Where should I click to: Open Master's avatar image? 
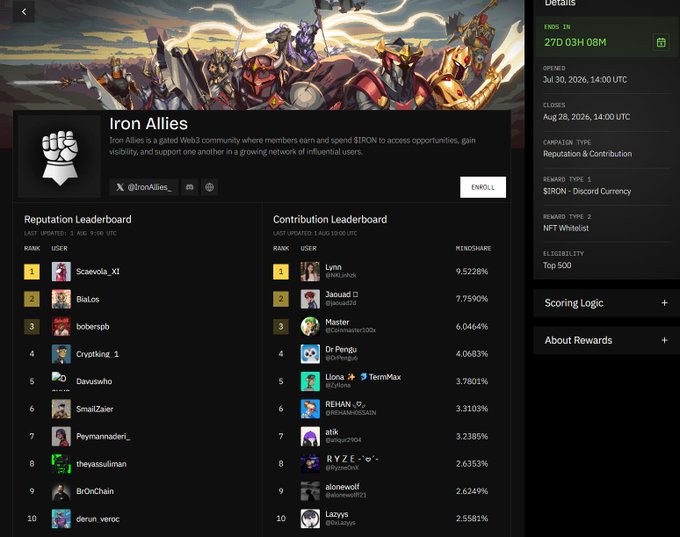point(310,326)
